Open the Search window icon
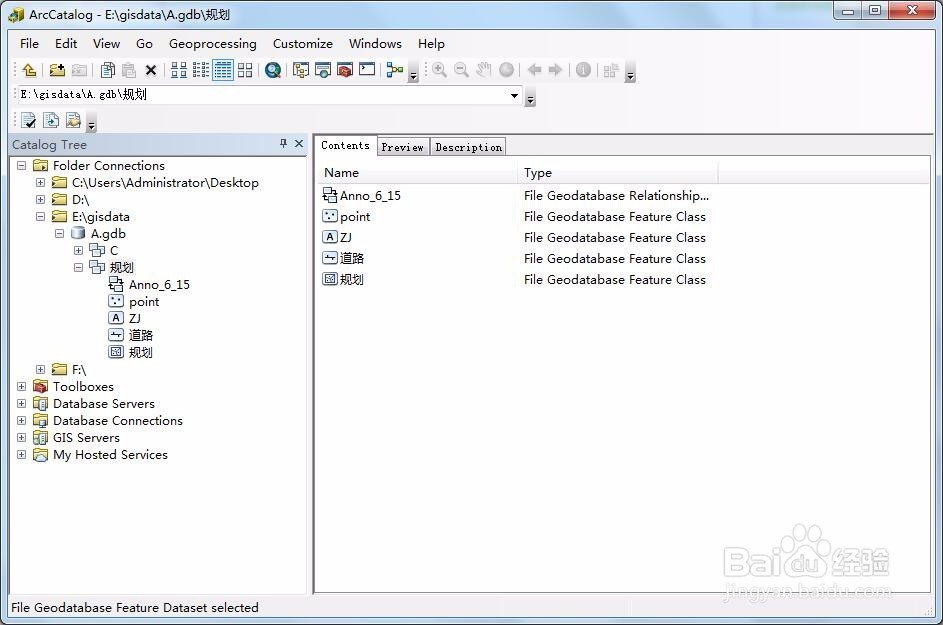Viewport: 943px width, 625px height. [323, 70]
